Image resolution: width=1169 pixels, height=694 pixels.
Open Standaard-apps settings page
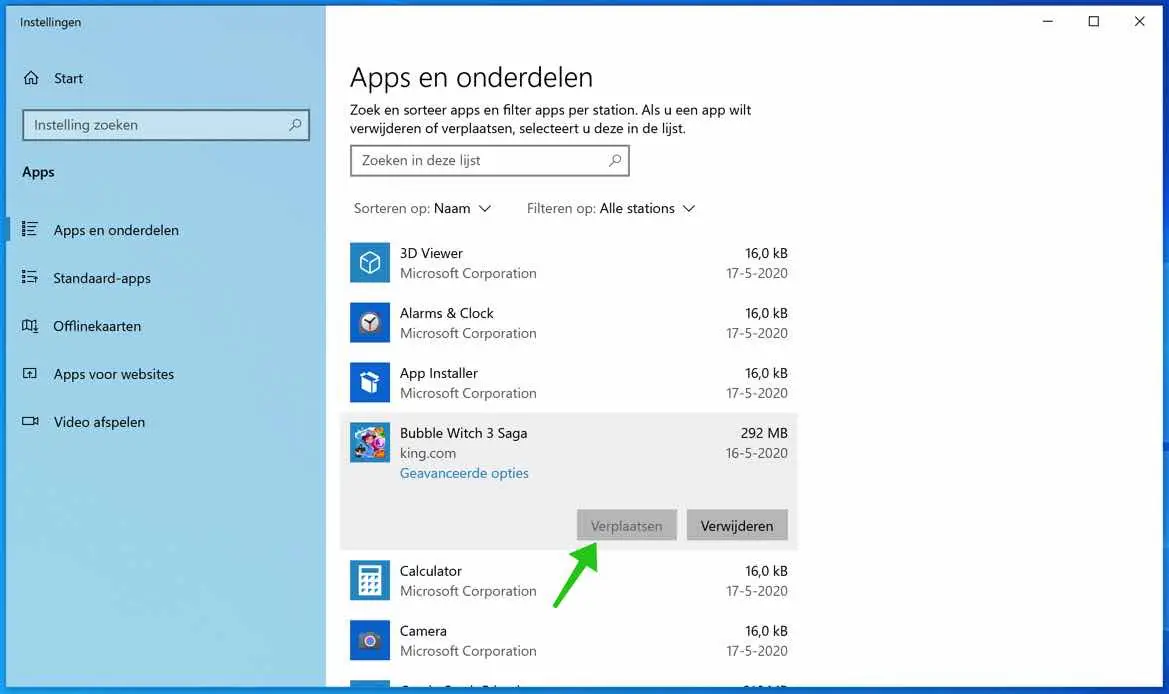[101, 278]
